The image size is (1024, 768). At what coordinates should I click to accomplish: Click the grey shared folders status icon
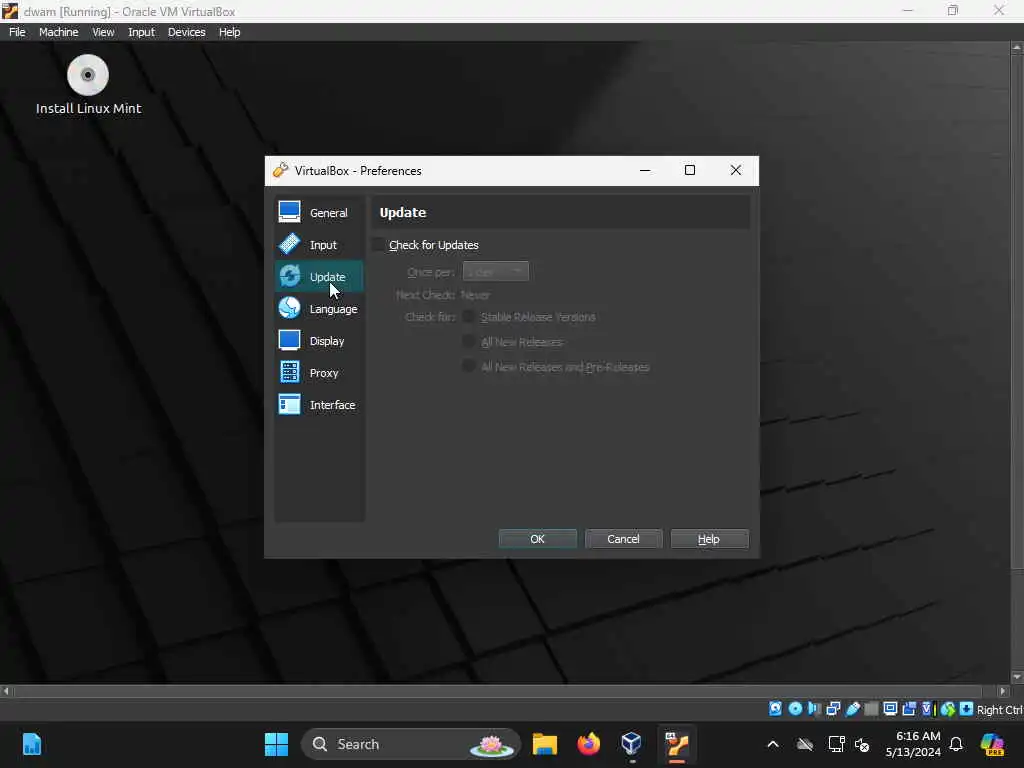(x=871, y=709)
